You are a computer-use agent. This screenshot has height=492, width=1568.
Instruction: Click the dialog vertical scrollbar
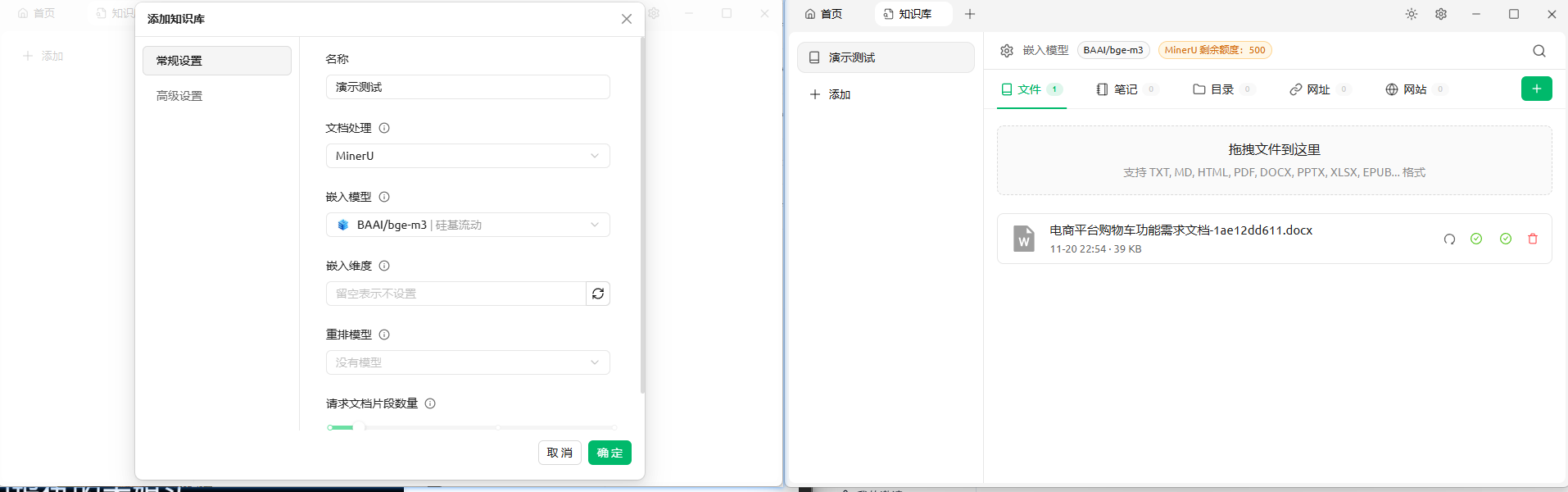(642, 215)
